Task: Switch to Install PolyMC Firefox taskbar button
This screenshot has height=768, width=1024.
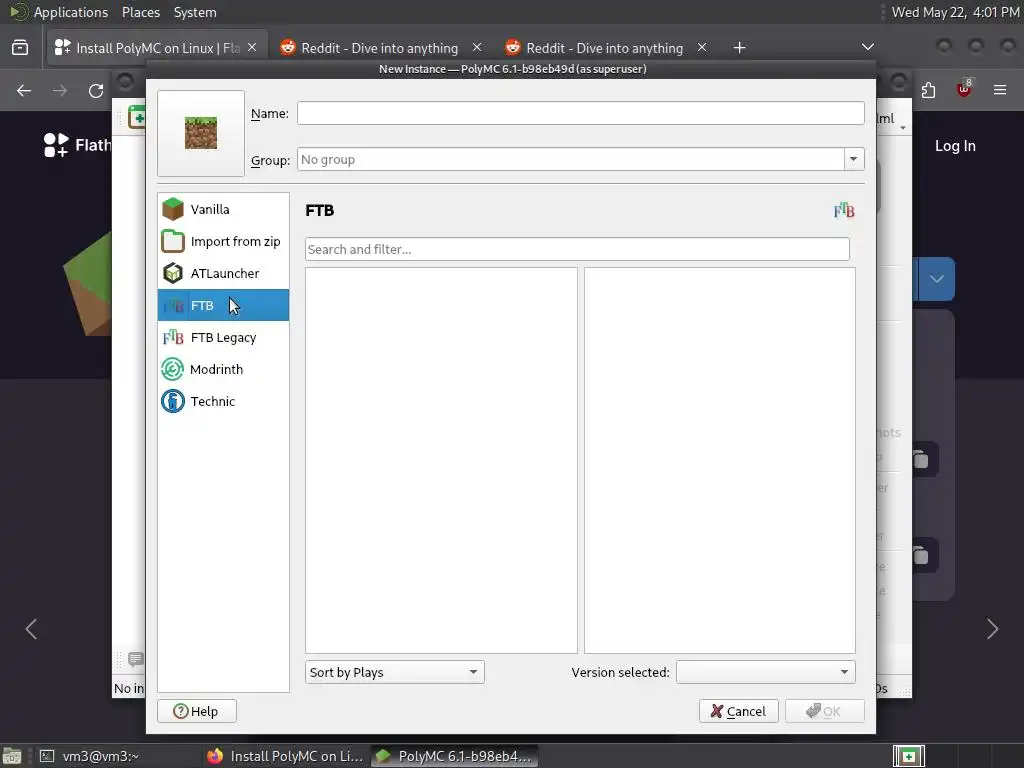Action: (285, 756)
